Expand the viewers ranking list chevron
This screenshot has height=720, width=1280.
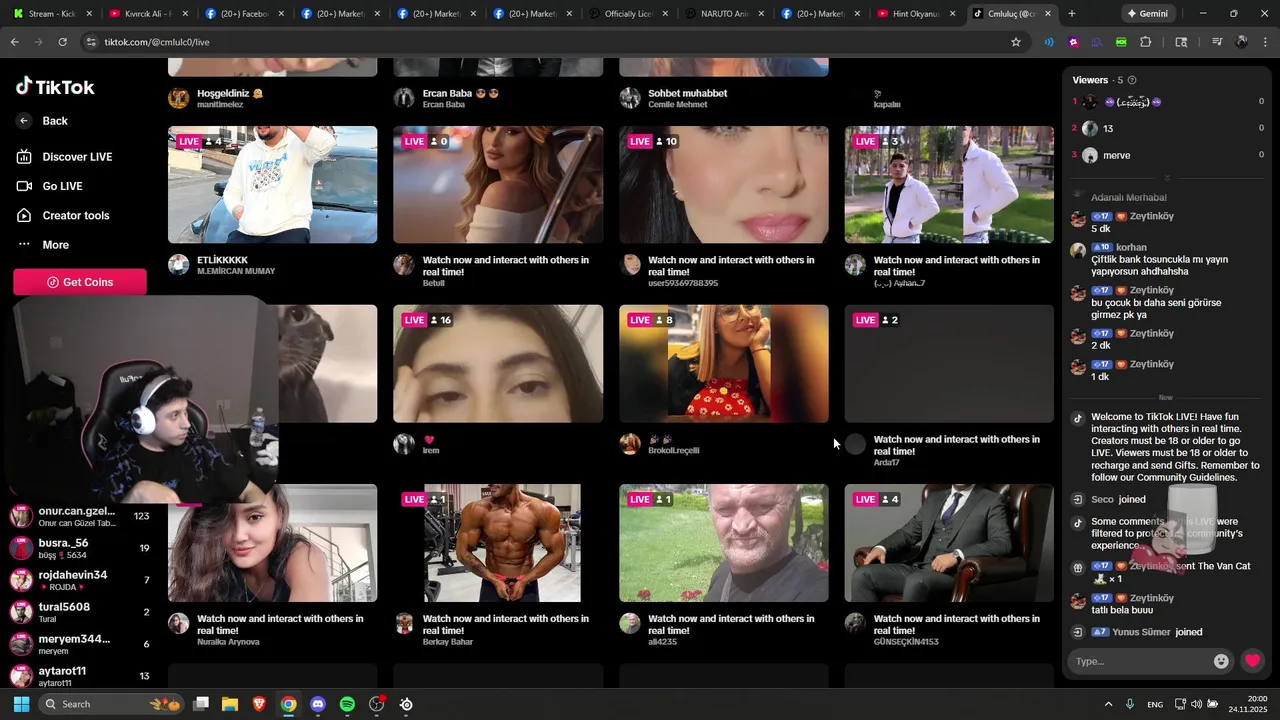(x=1166, y=178)
